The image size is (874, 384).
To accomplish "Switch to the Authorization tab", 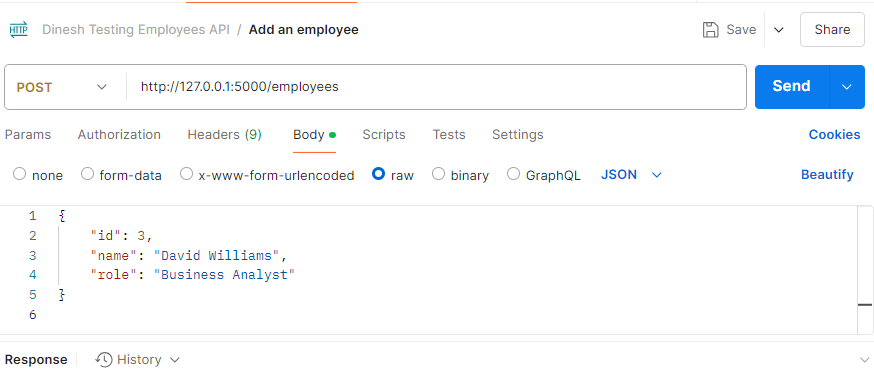I will (x=119, y=135).
